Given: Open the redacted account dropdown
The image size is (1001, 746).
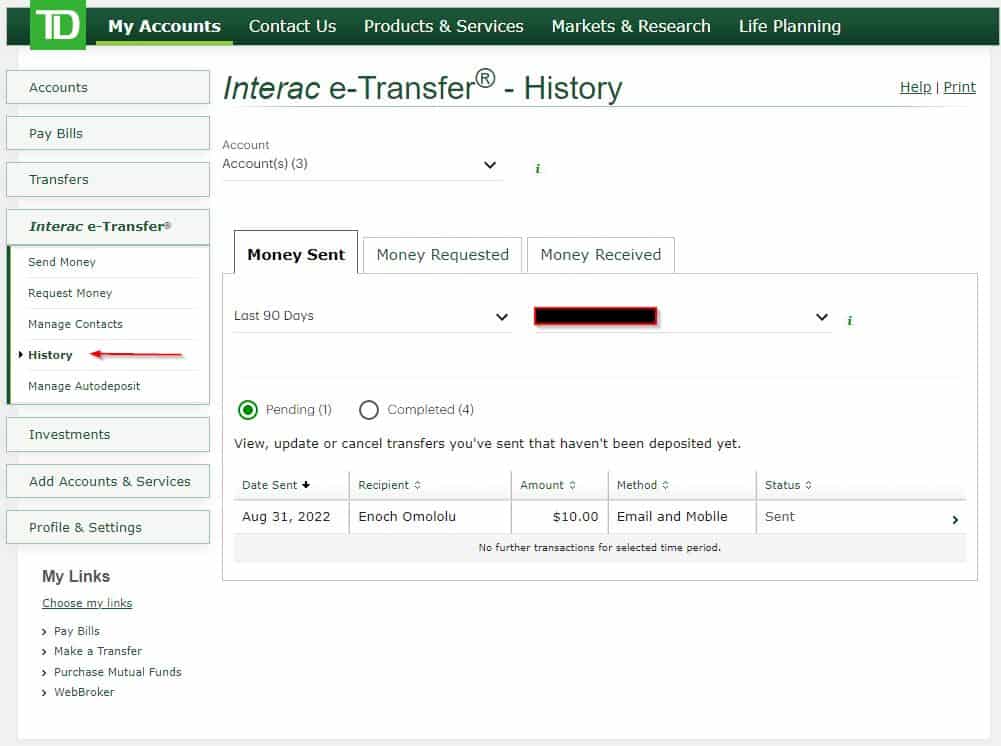Looking at the screenshot, I should (682, 317).
